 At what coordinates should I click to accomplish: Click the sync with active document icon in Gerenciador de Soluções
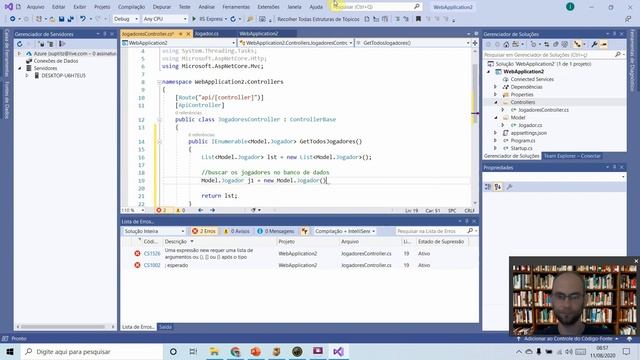(x=547, y=44)
